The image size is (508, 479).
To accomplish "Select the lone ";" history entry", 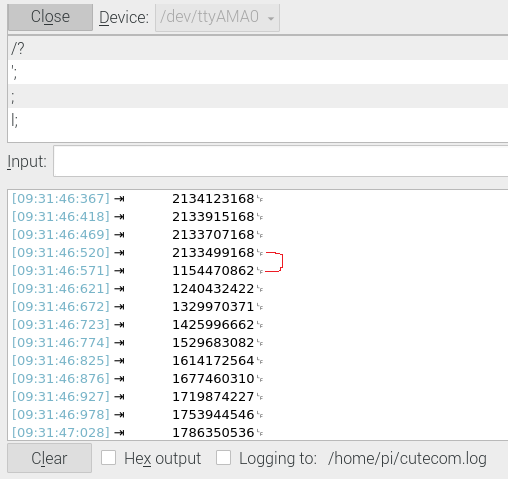I will [258, 96].
